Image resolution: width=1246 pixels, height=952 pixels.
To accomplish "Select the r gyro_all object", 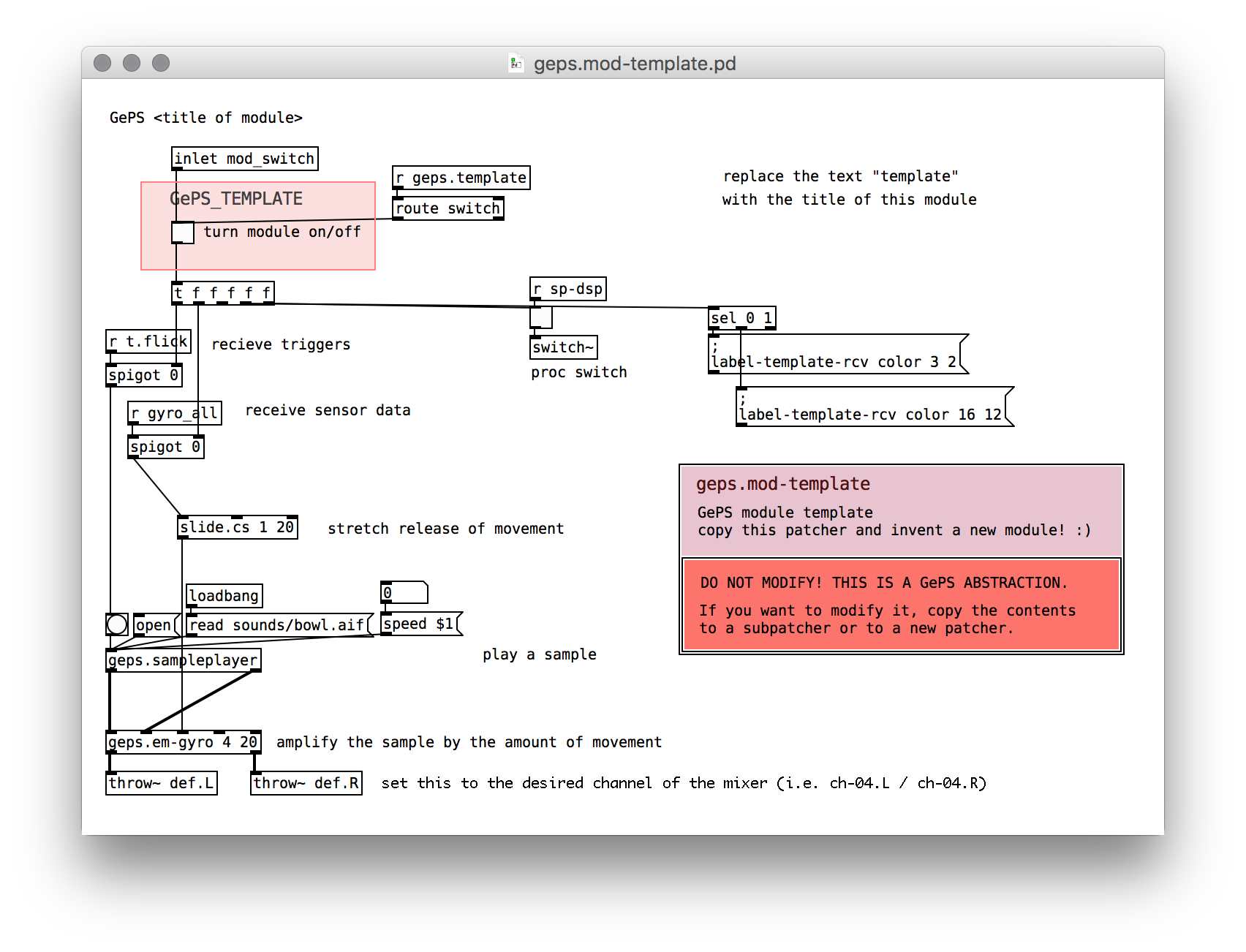I will [x=175, y=413].
